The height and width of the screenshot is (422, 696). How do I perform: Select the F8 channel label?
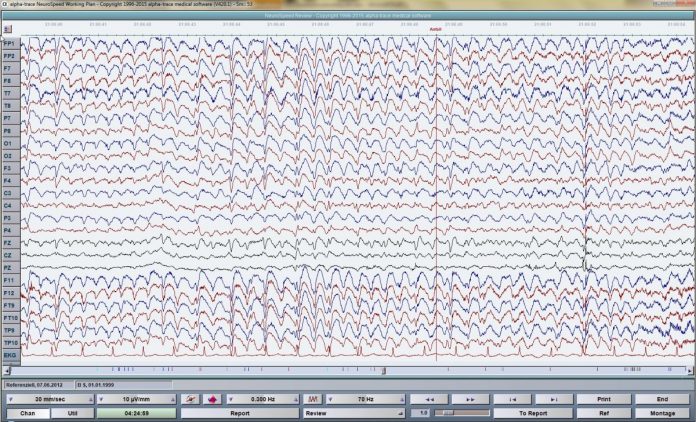click(11, 81)
